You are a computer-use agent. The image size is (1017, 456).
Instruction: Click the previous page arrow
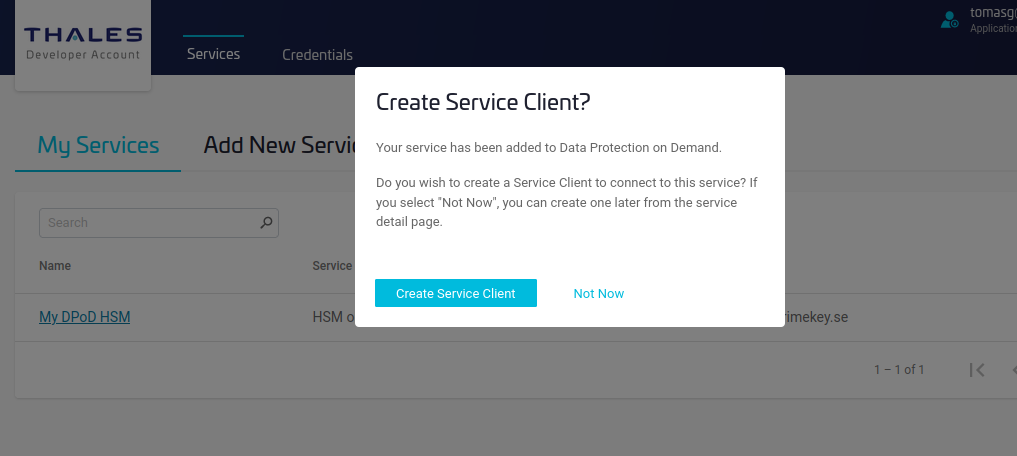coord(1012,370)
